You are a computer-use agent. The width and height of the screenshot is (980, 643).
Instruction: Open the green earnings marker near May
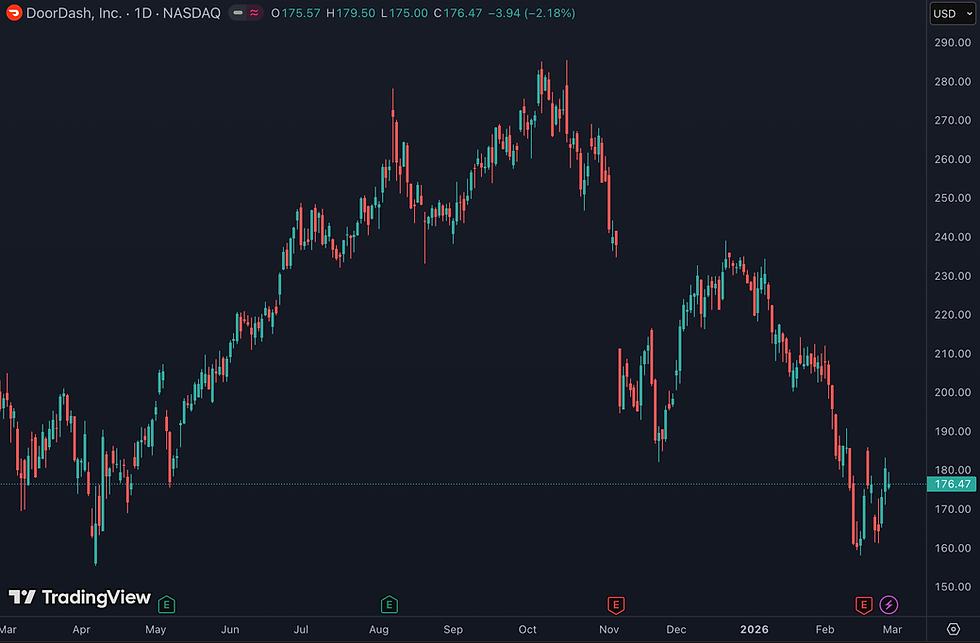(166, 605)
